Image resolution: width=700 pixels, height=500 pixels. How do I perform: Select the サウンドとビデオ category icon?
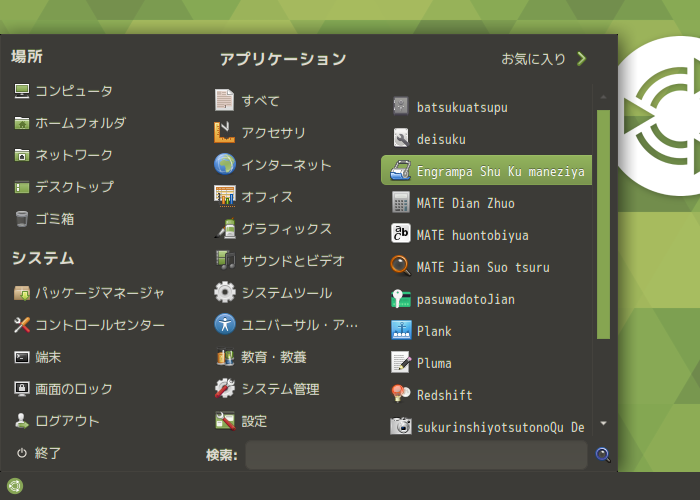coord(225,260)
